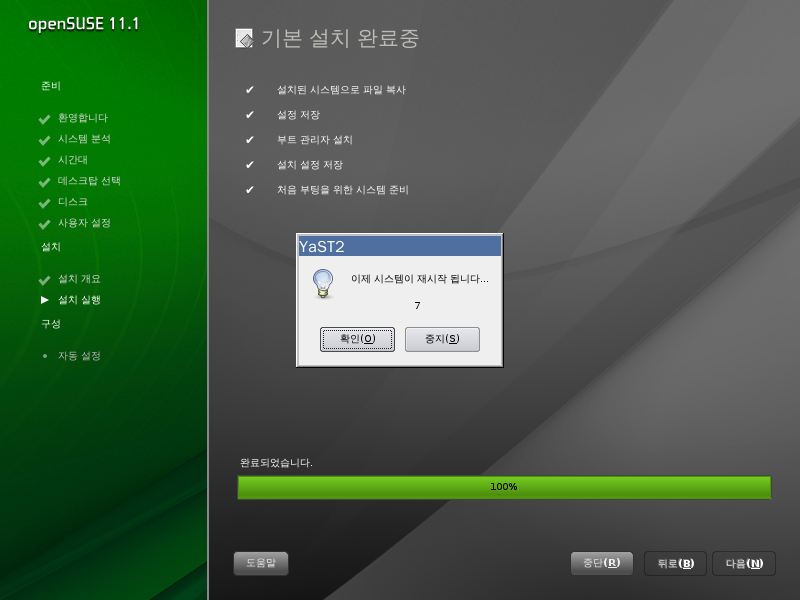This screenshot has height=600, width=800.
Task: Click the lightbulb icon in YaST2 dialog
Action: [323, 284]
